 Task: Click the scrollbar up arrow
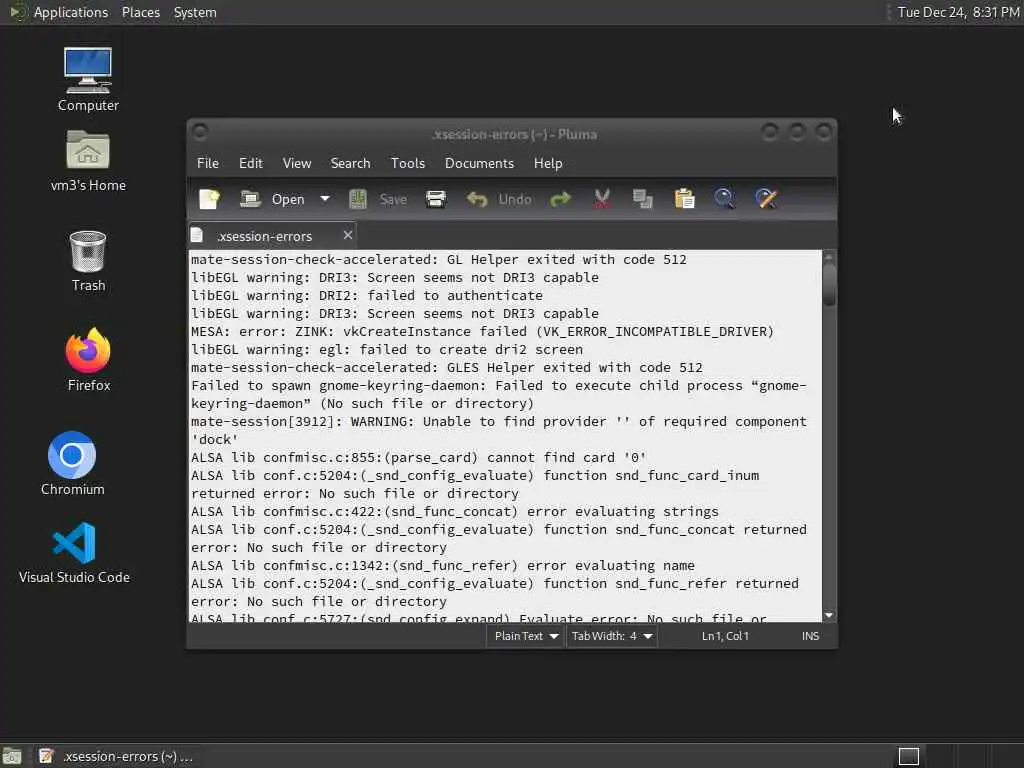point(829,256)
